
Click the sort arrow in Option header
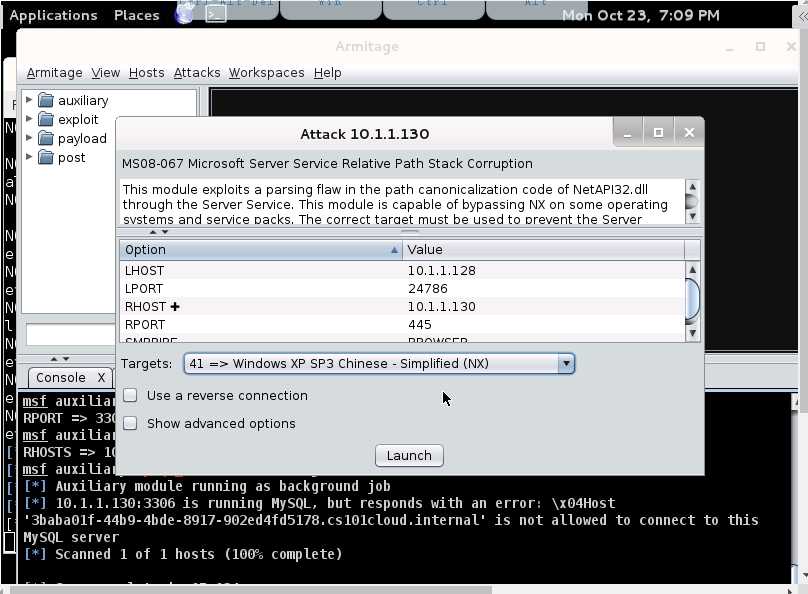coord(394,250)
